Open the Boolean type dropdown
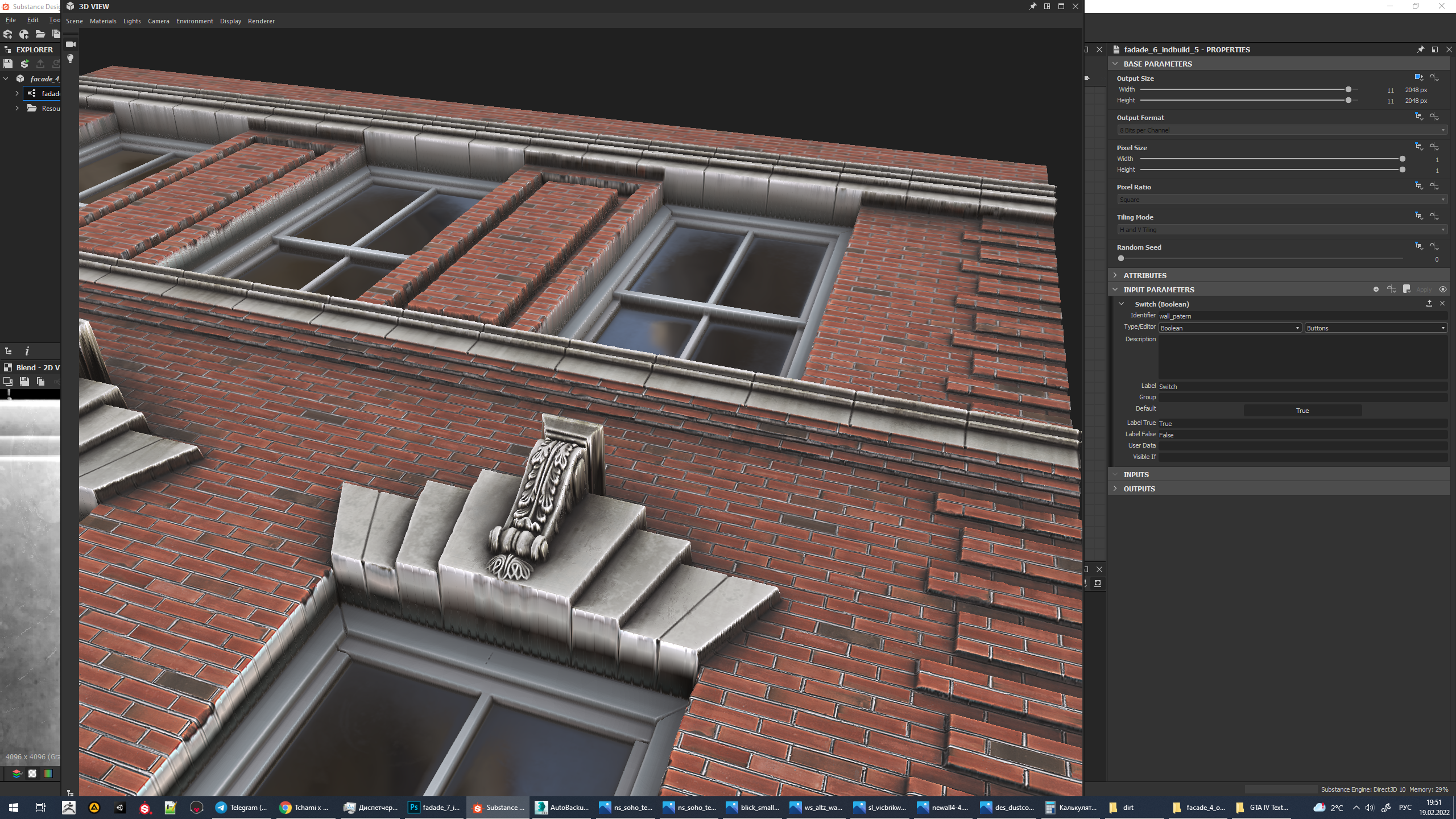1456x819 pixels. pos(1230,328)
